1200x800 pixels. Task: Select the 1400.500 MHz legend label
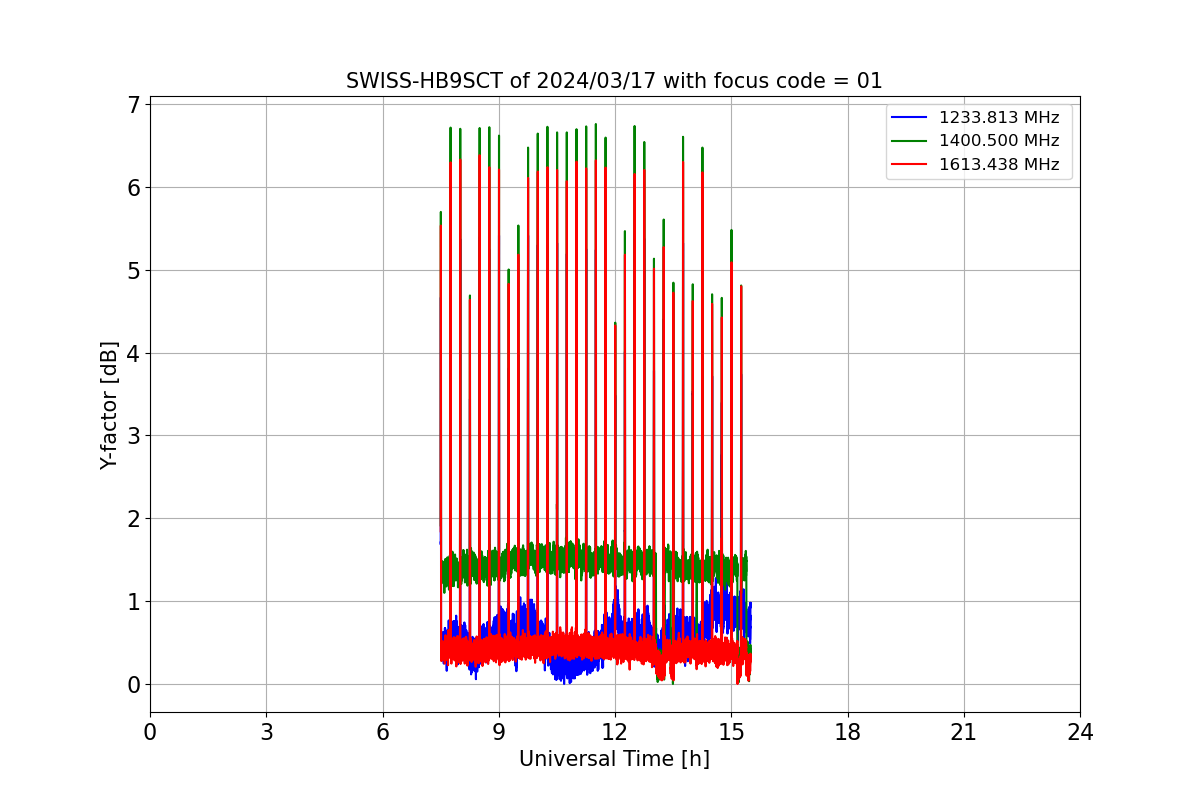[x=999, y=141]
